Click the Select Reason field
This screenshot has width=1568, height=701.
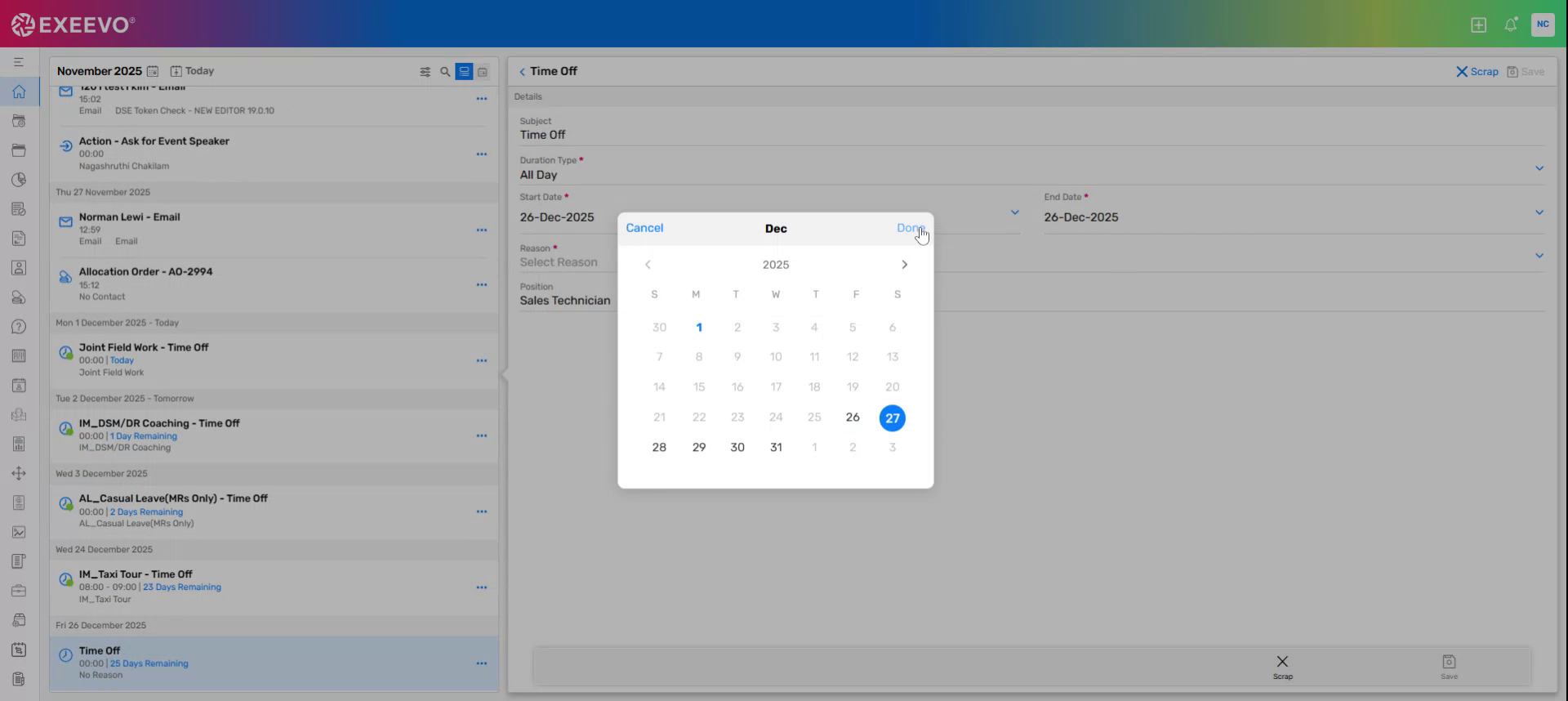tap(1032, 257)
